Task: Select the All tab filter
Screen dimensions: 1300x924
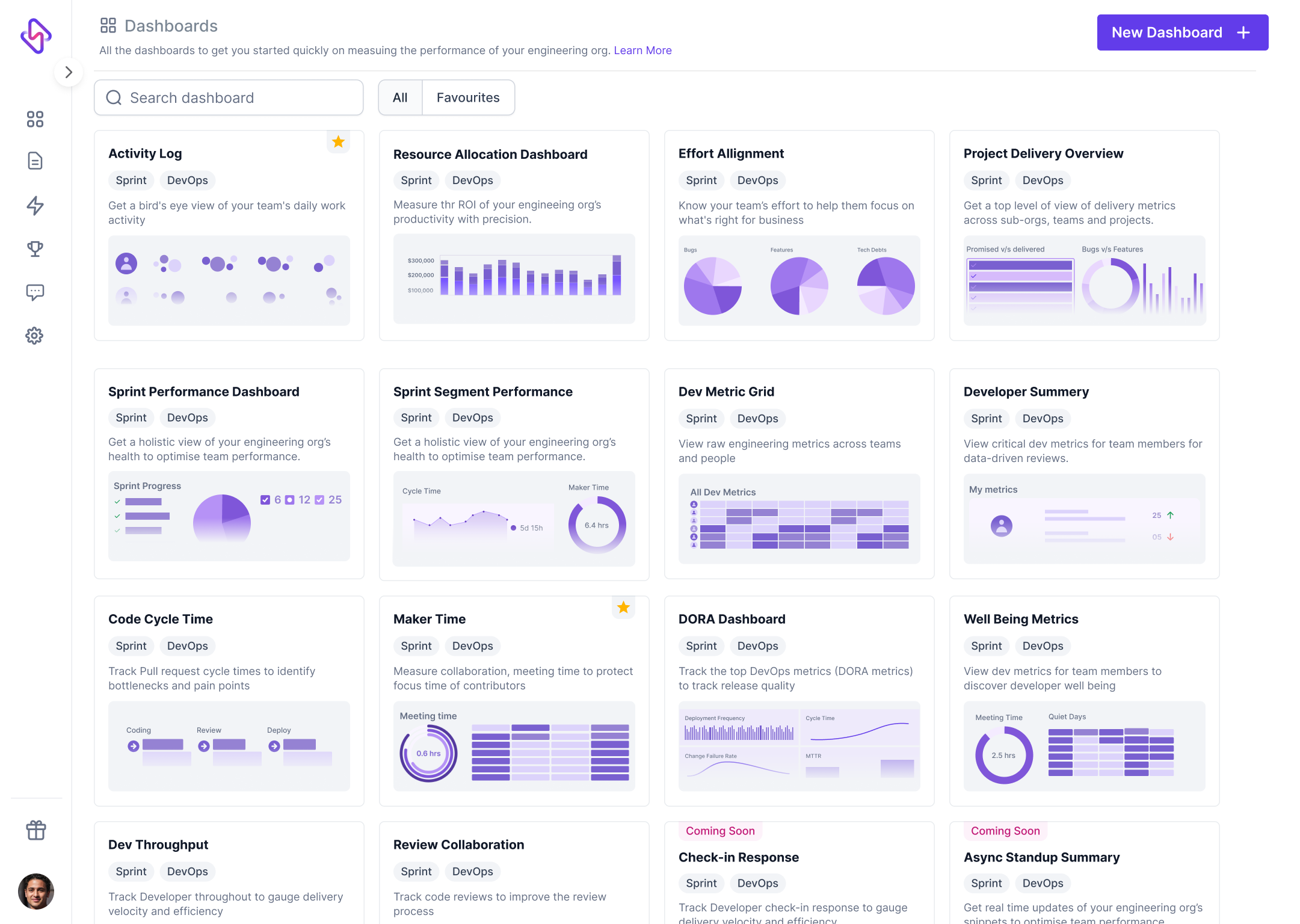Action: (400, 97)
